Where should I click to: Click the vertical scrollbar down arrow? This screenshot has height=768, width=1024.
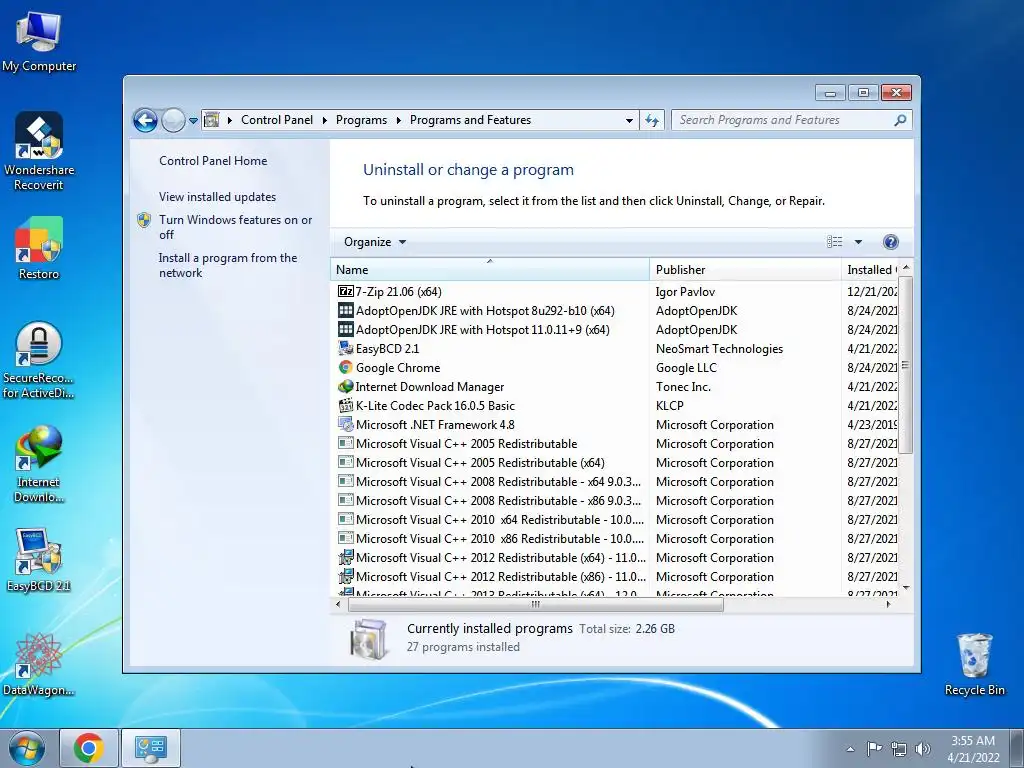point(905,588)
